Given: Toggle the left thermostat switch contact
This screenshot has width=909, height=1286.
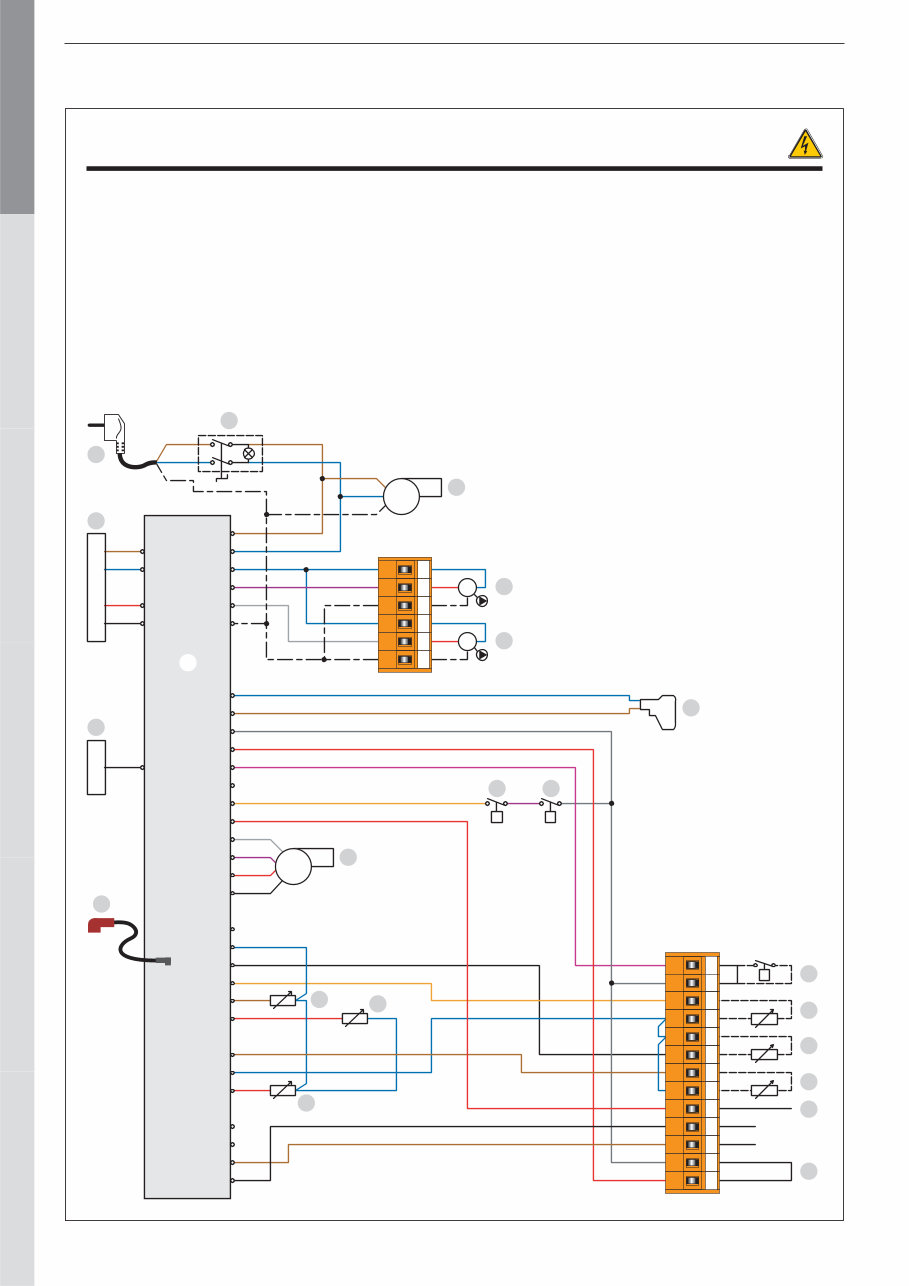Looking at the screenshot, I should (x=497, y=803).
